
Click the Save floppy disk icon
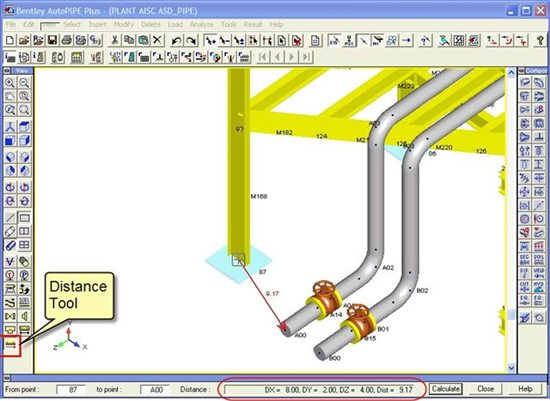[52, 41]
